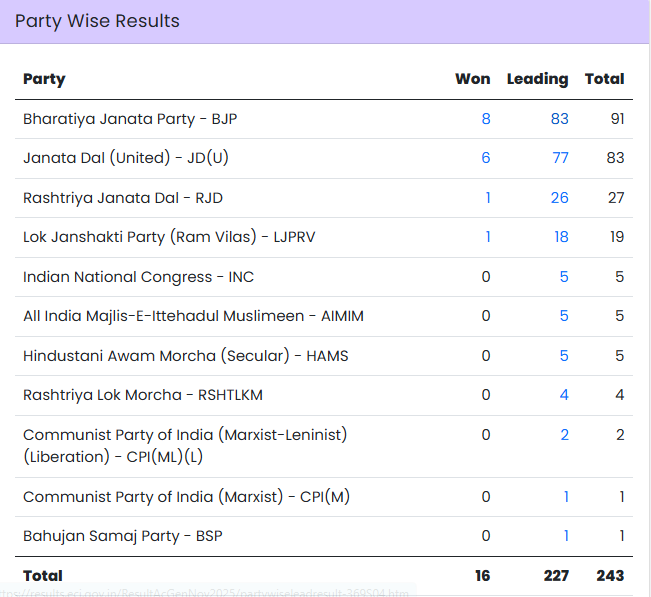Viewport: 651px width, 597px height.
Task: Click grand total won value 16
Action: tap(482, 575)
